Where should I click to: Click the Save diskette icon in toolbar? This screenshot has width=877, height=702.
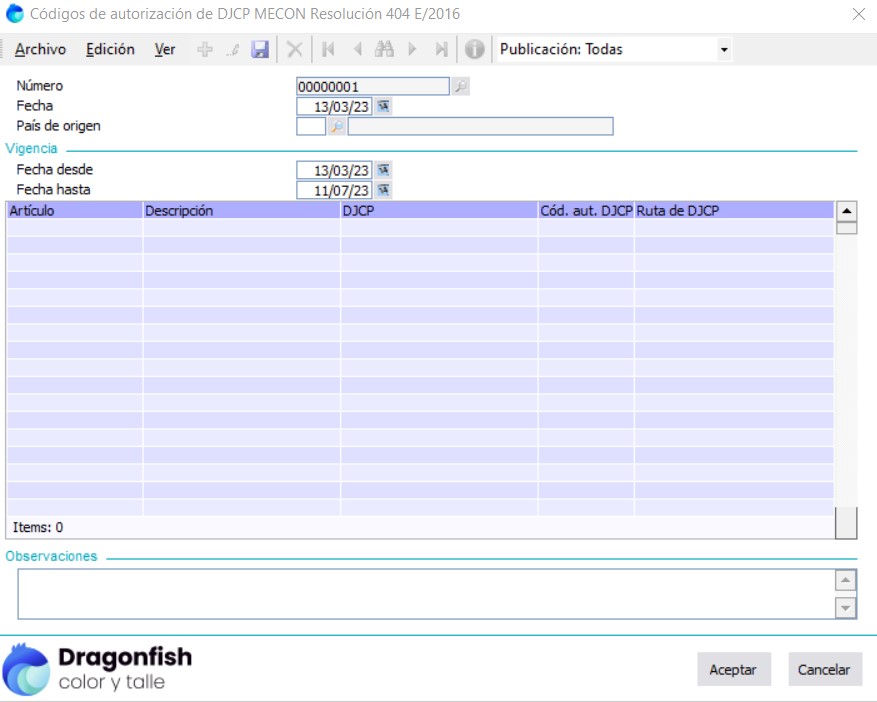click(x=260, y=50)
